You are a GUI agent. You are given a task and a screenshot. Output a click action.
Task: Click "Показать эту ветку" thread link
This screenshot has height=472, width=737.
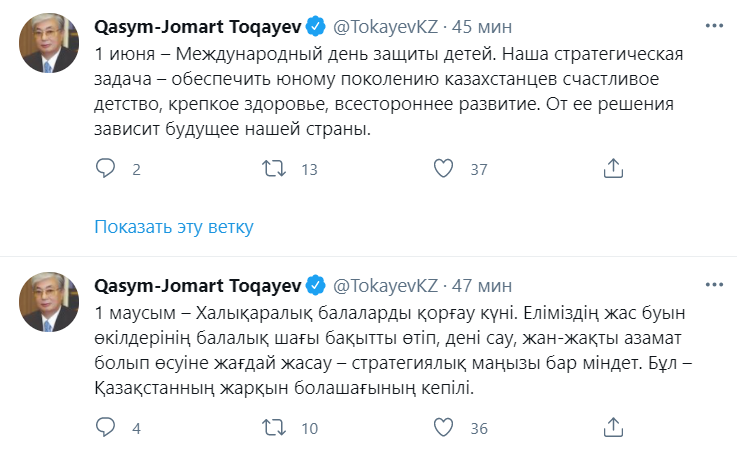(x=174, y=226)
